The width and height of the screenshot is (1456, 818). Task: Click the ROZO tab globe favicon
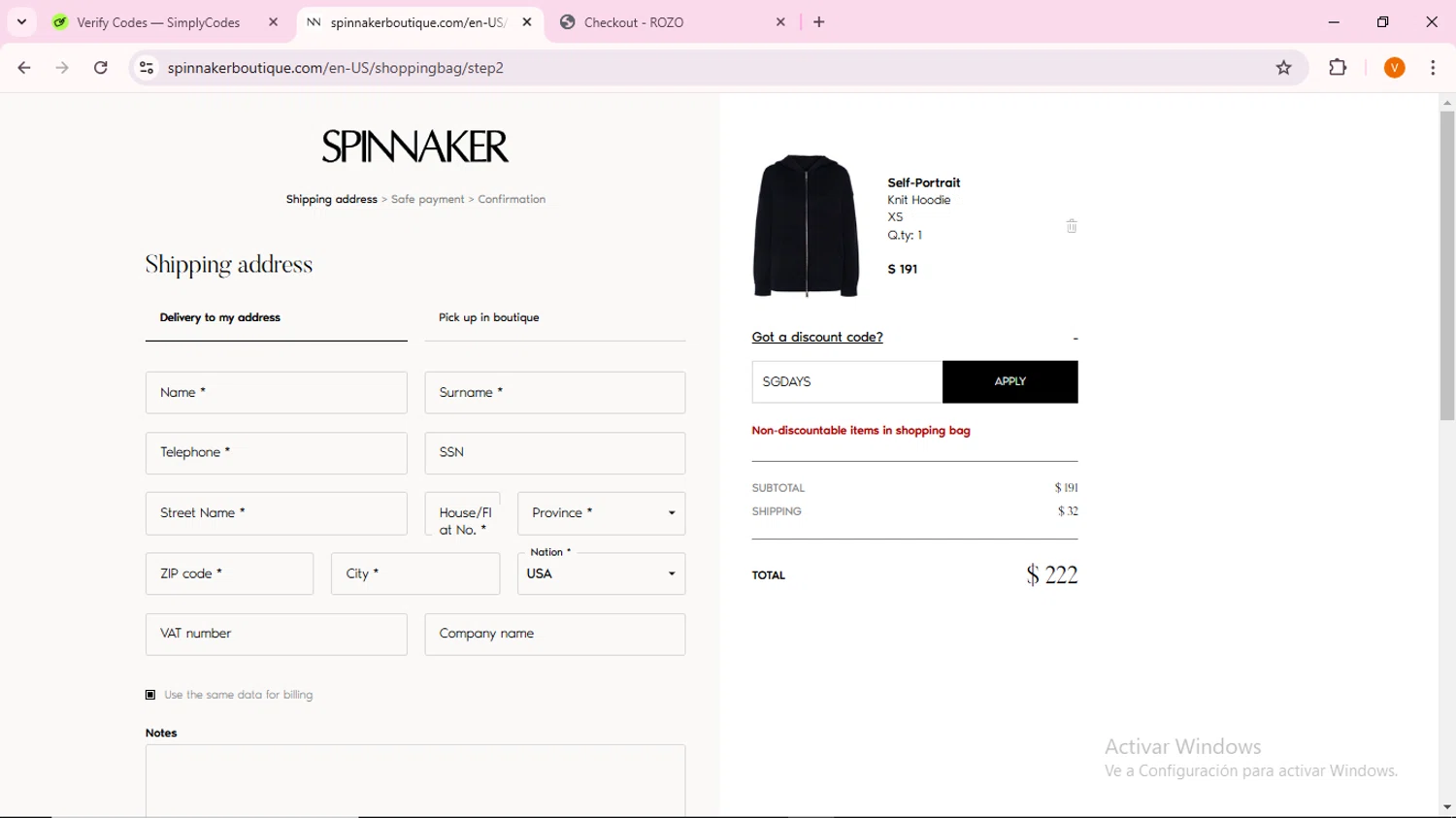[568, 22]
